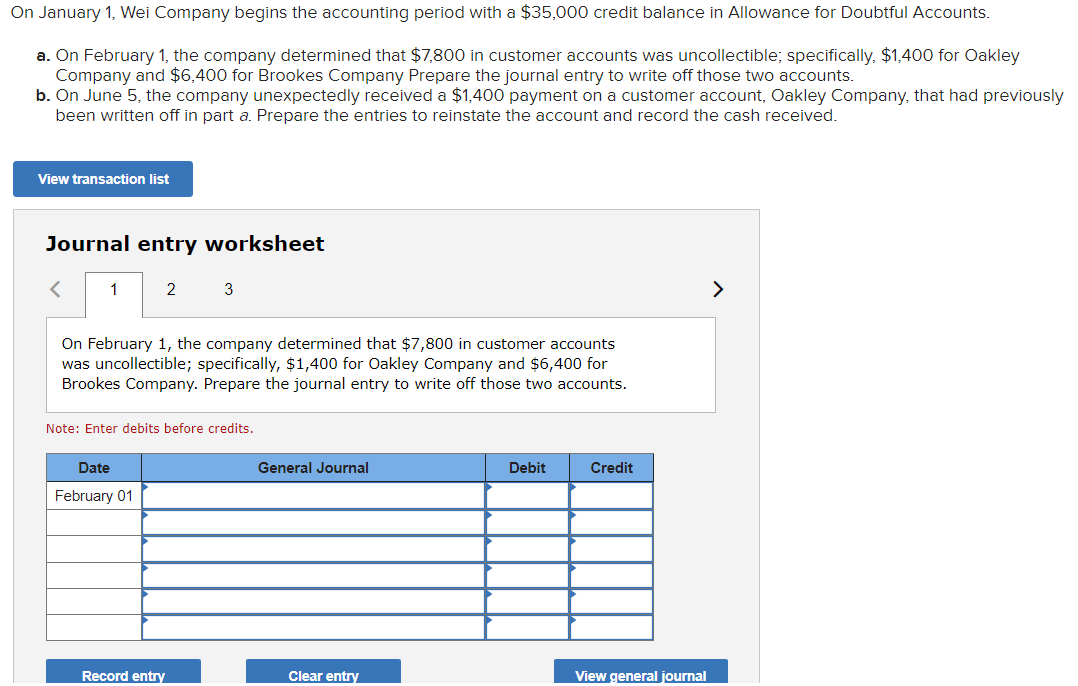Select journal entry tab 1
The height and width of the screenshot is (686, 1078).
click(112, 289)
